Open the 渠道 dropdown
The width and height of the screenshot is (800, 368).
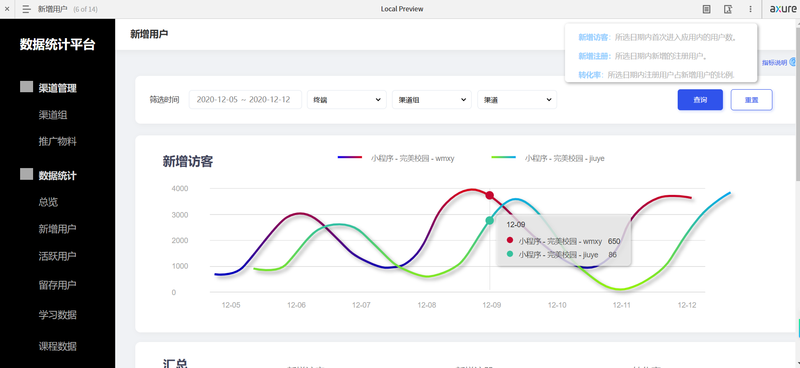517,100
